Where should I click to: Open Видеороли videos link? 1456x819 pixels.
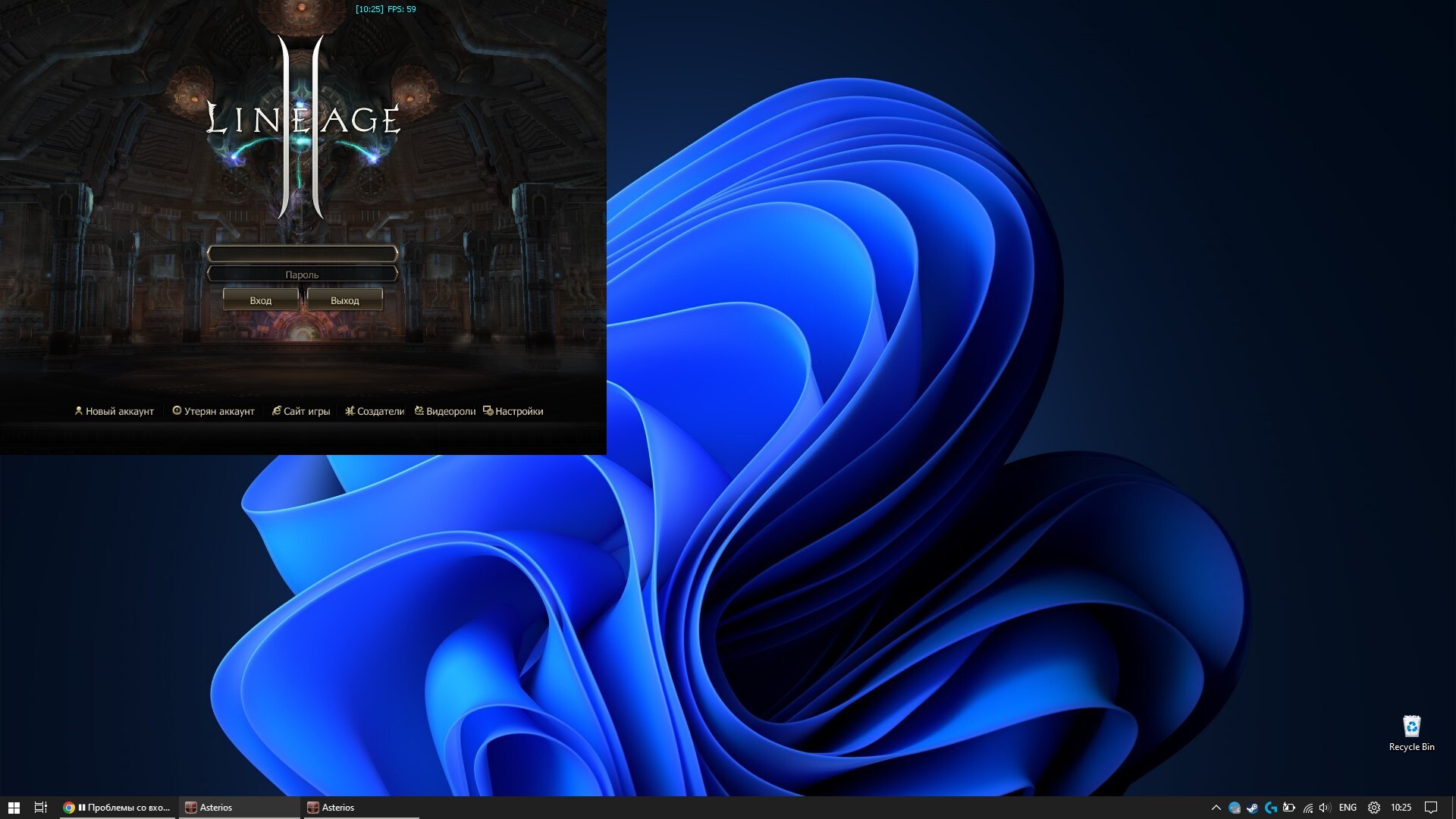coord(451,411)
